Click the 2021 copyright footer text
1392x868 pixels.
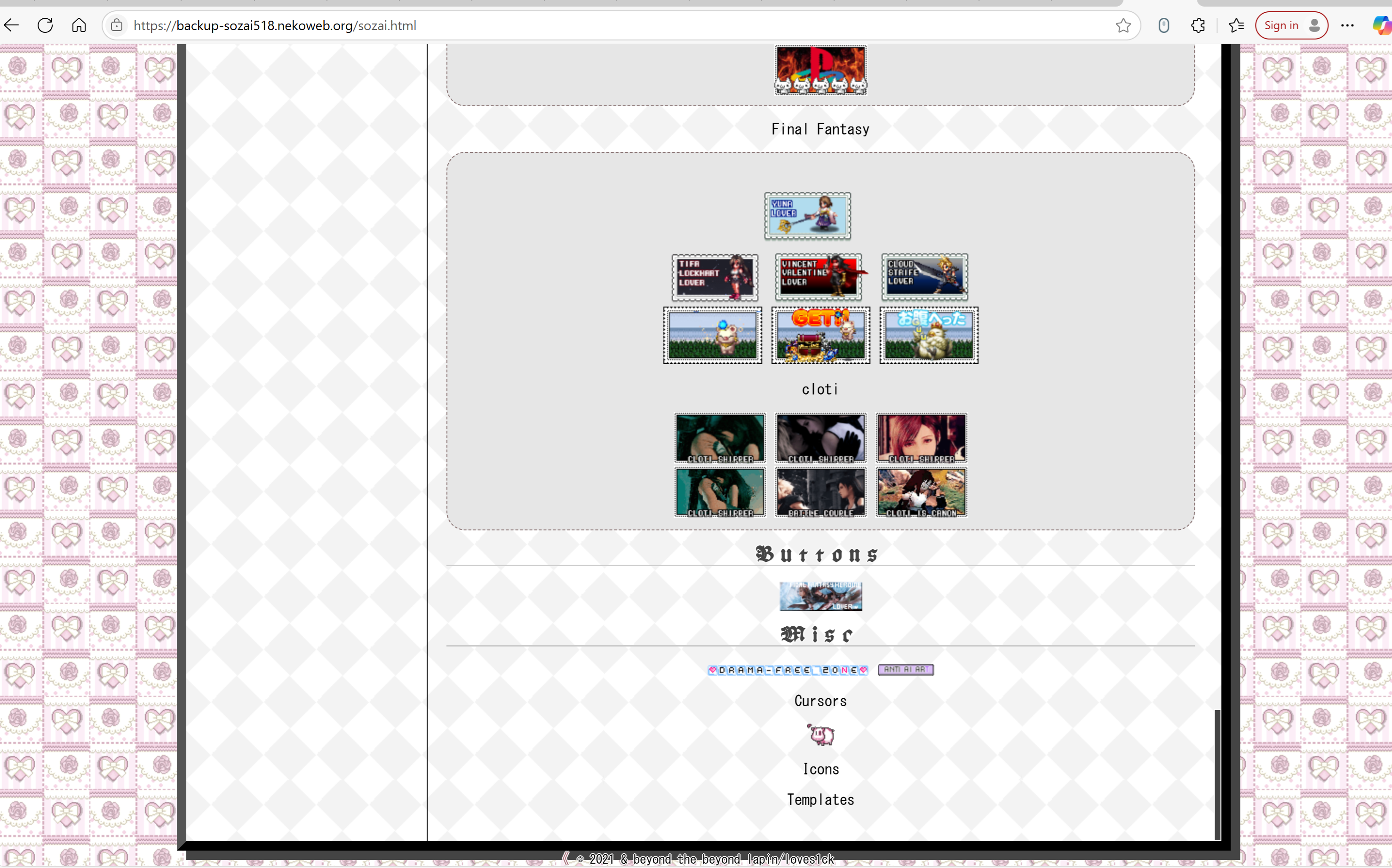[705, 859]
